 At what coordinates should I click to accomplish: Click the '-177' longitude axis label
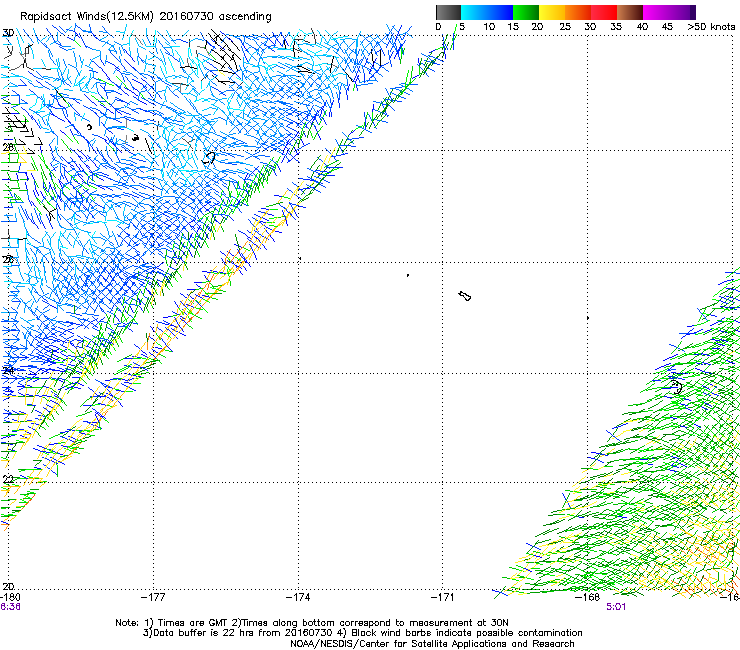point(153,597)
